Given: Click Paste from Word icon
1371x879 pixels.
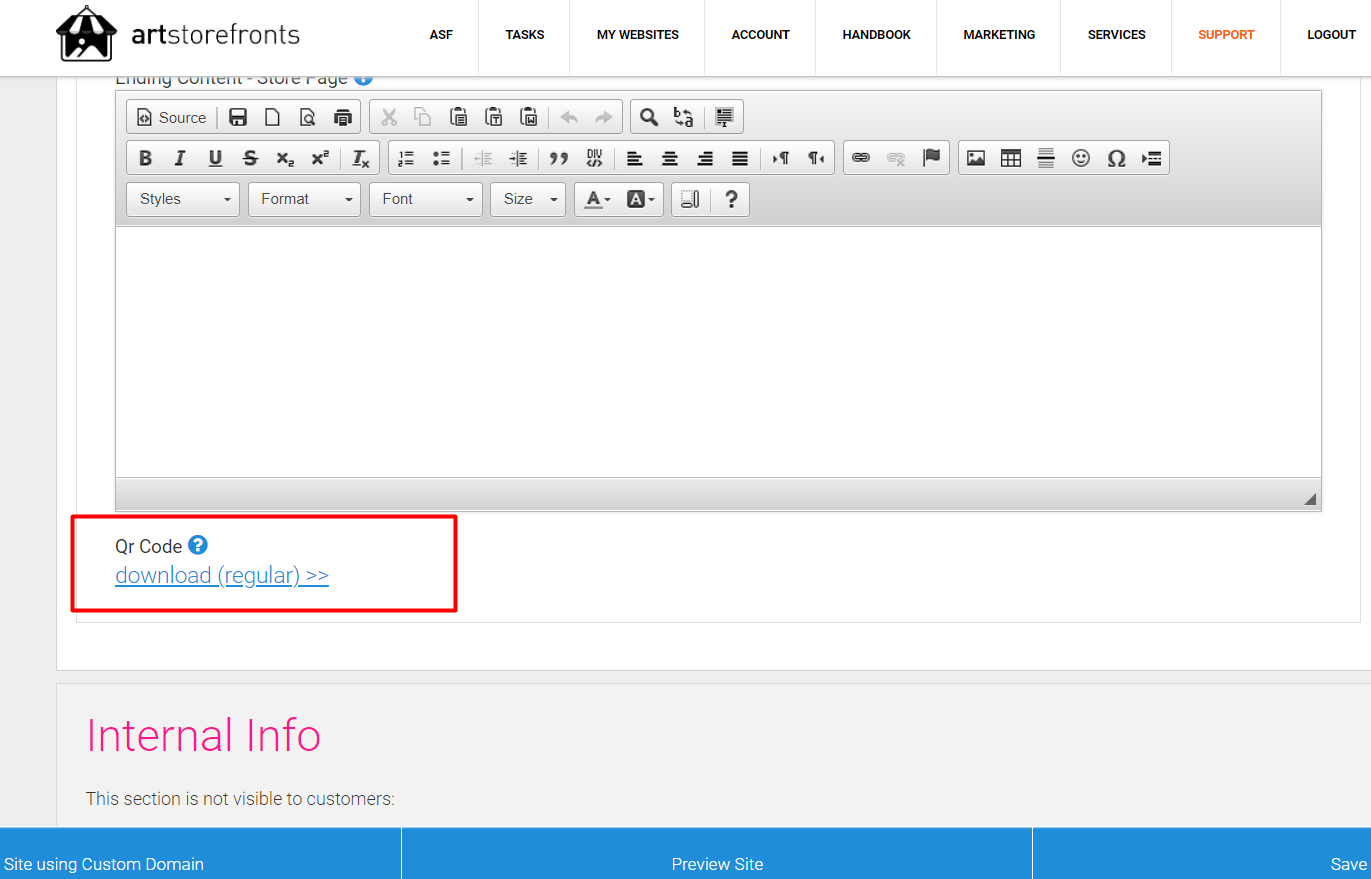Looking at the screenshot, I should pyautogui.click(x=529, y=117).
